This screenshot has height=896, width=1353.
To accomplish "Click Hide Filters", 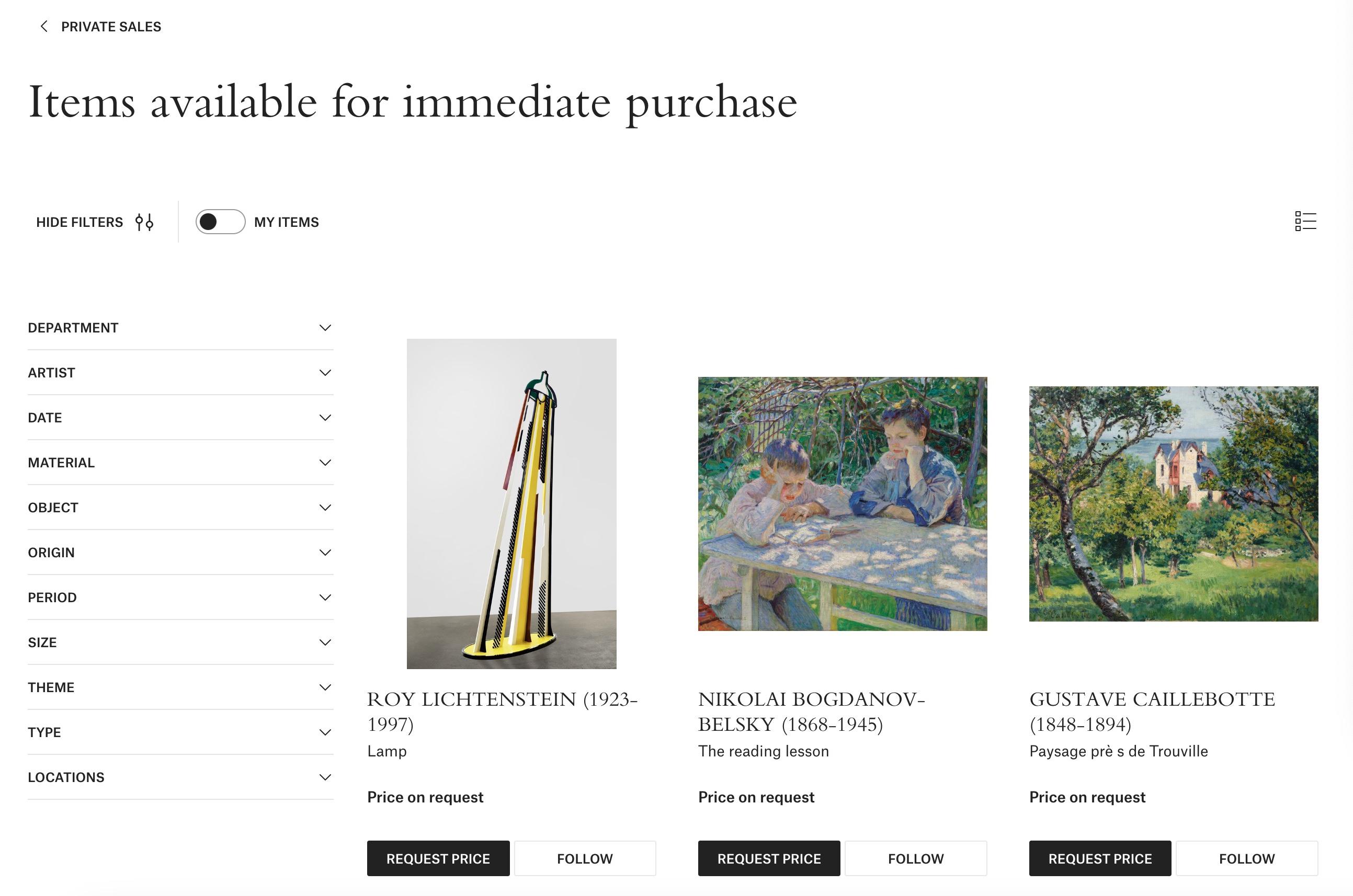I will 79,222.
